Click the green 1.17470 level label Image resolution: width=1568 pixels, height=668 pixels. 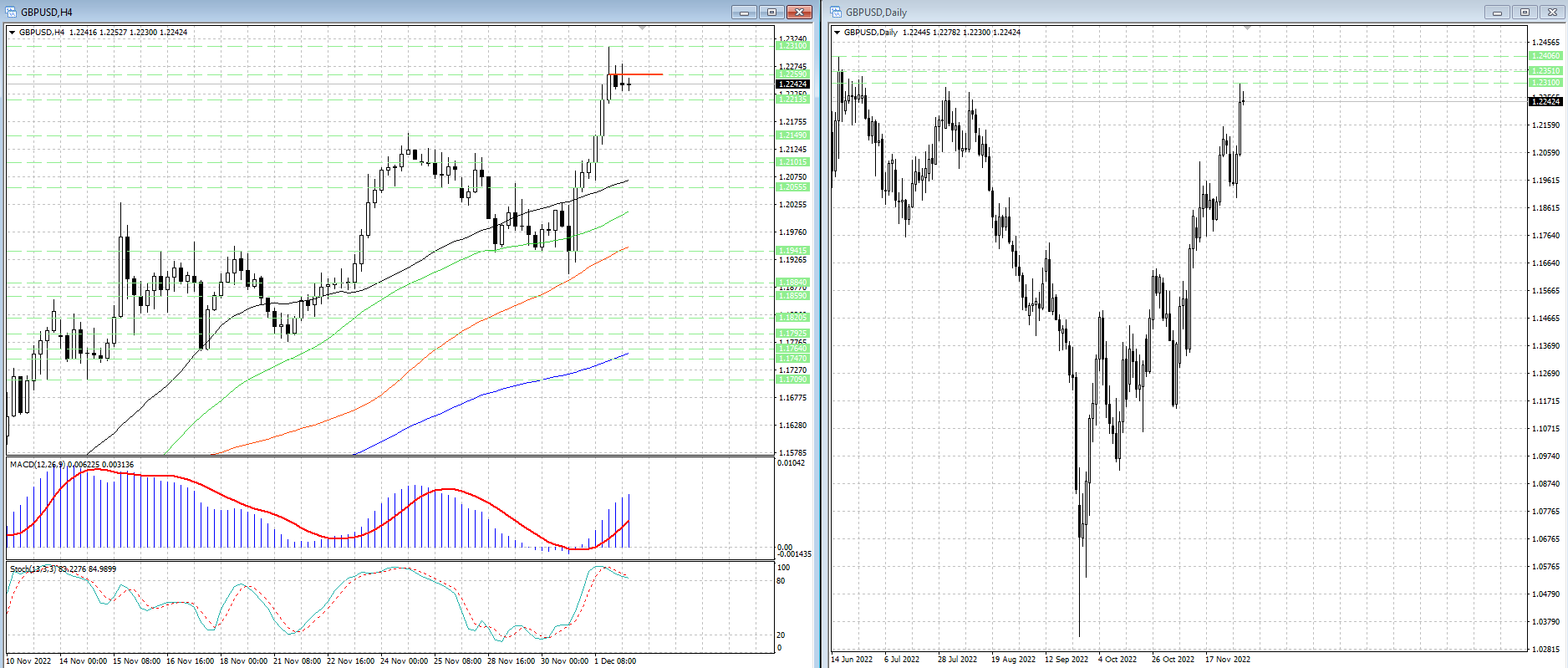pyautogui.click(x=792, y=359)
